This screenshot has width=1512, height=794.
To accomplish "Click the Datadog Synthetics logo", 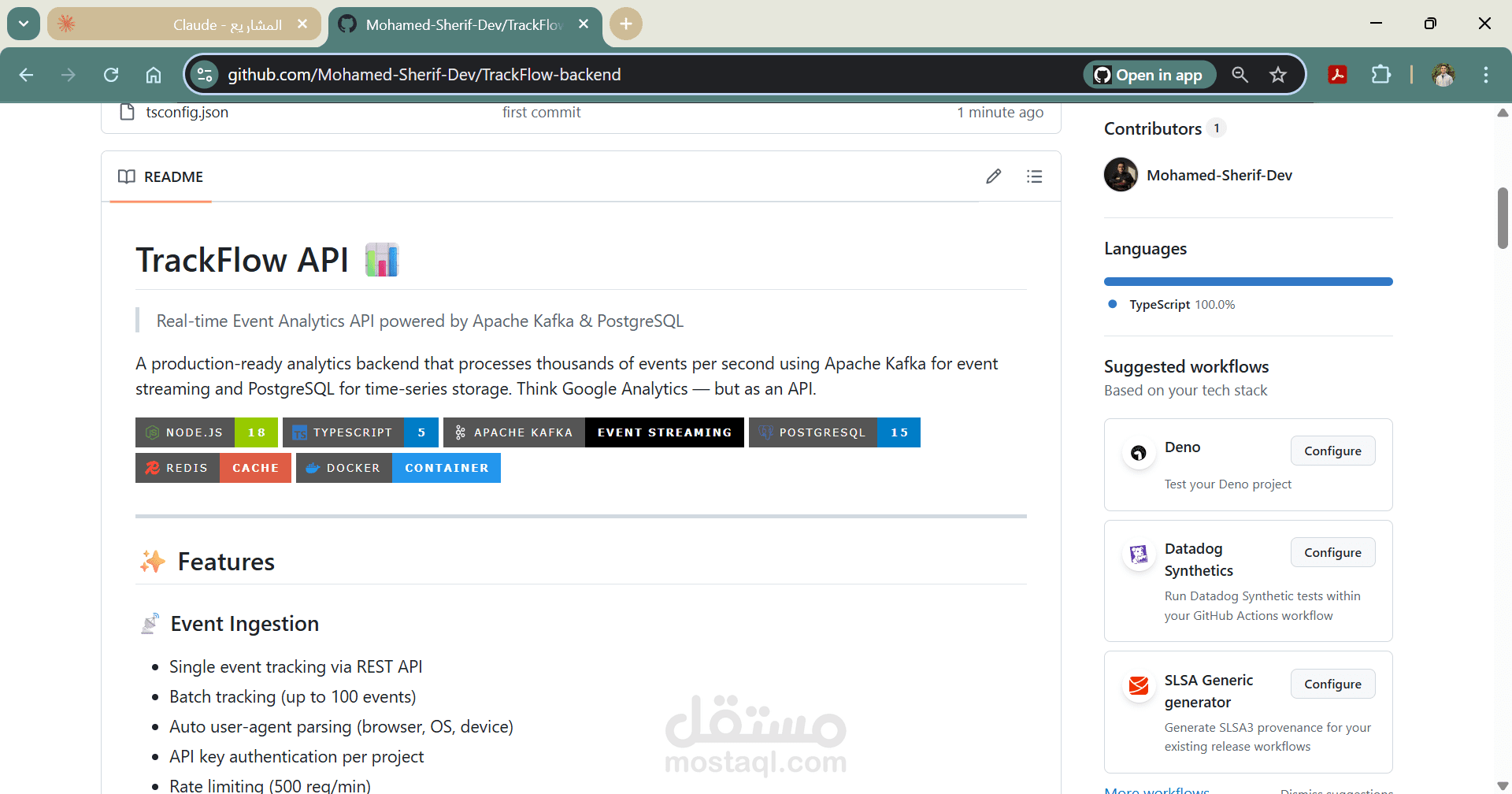I will (x=1139, y=555).
